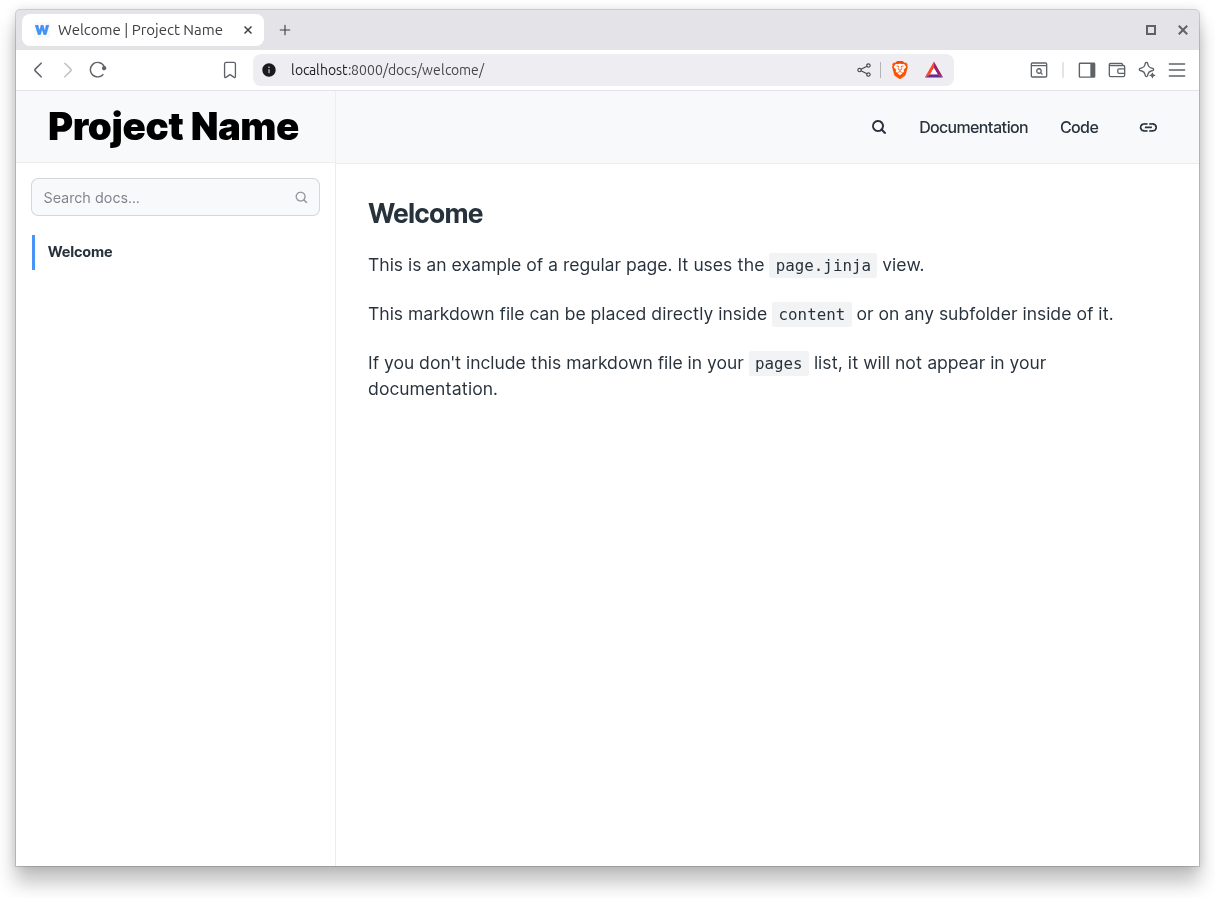Open Leo AI assistant
1215x898 pixels.
(x=1146, y=70)
